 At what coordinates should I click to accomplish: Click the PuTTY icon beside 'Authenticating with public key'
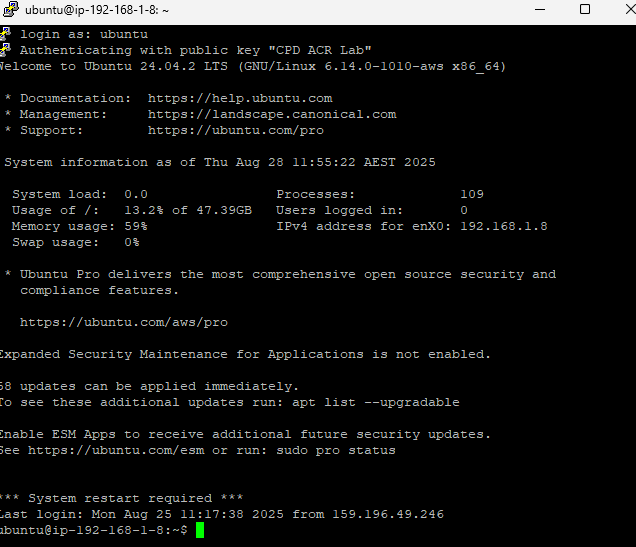point(5,50)
